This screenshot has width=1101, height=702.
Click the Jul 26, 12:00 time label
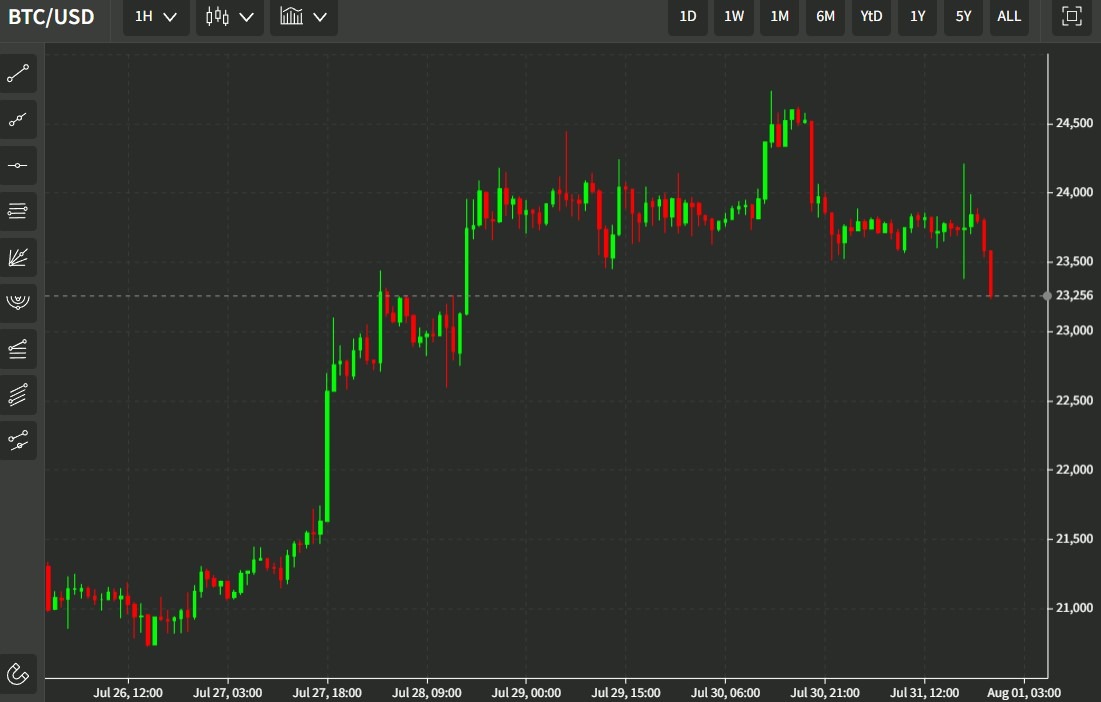coord(128,693)
